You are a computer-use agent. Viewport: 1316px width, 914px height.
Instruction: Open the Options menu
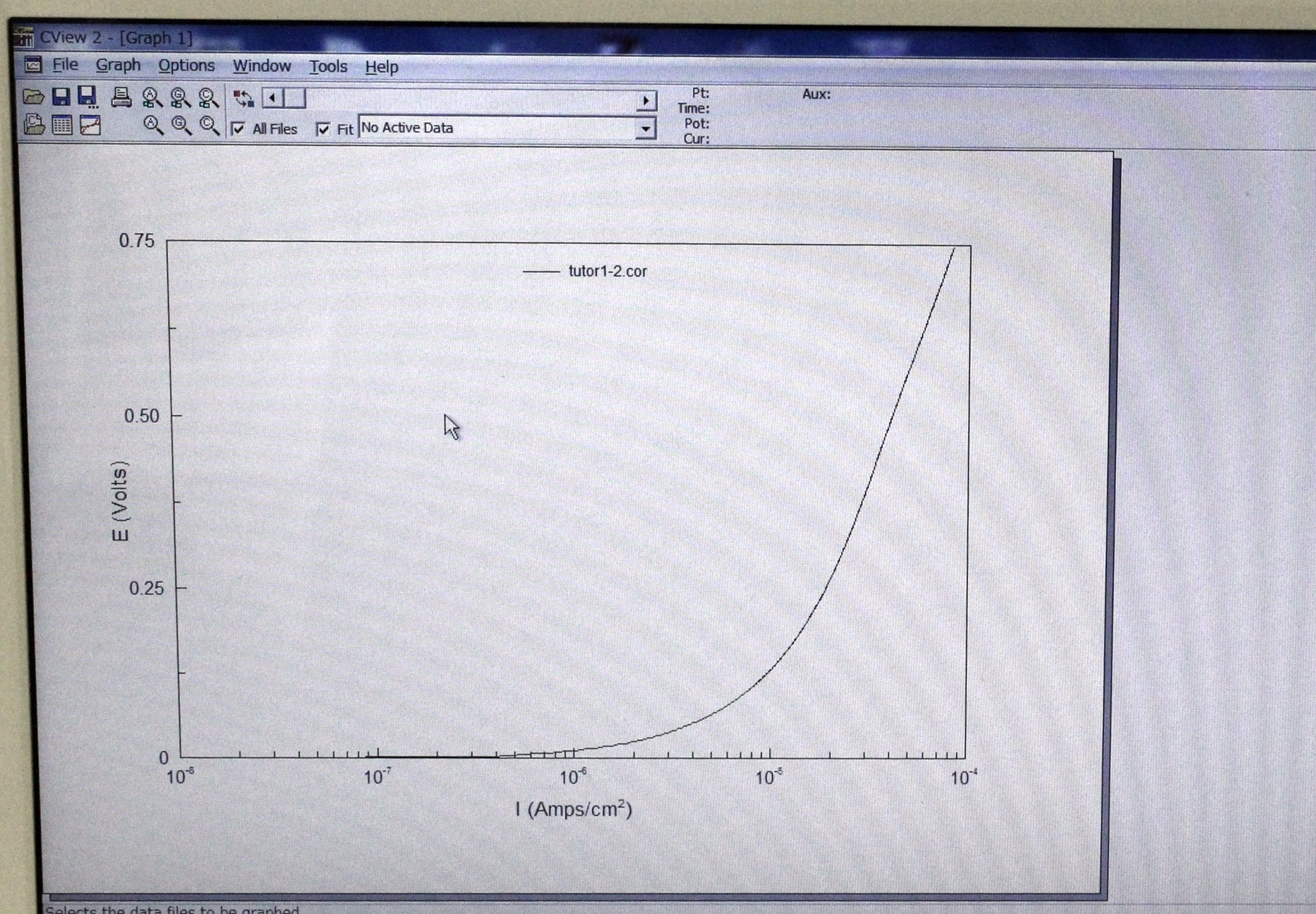[186, 66]
